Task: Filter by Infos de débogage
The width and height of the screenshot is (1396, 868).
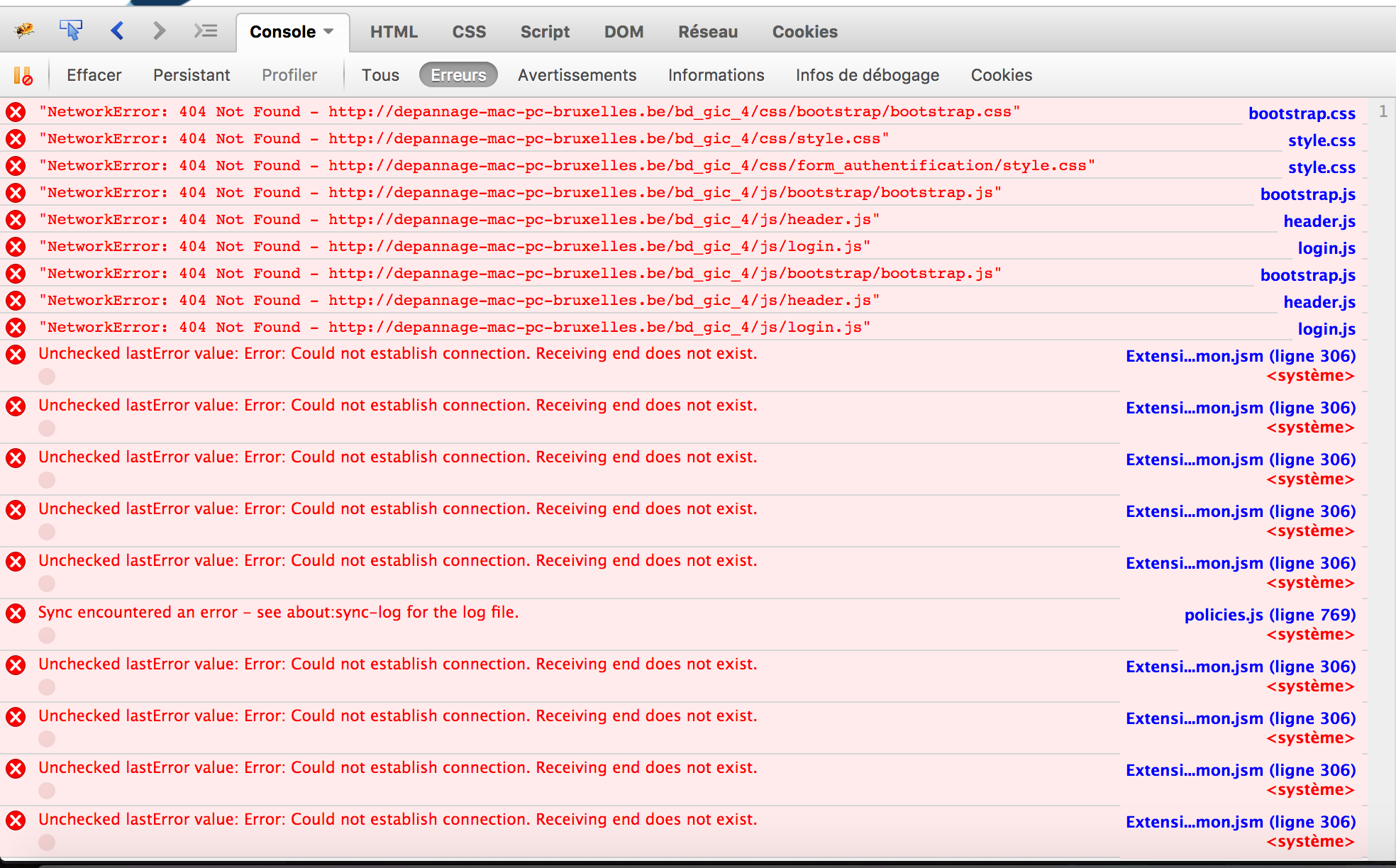Action: click(867, 75)
